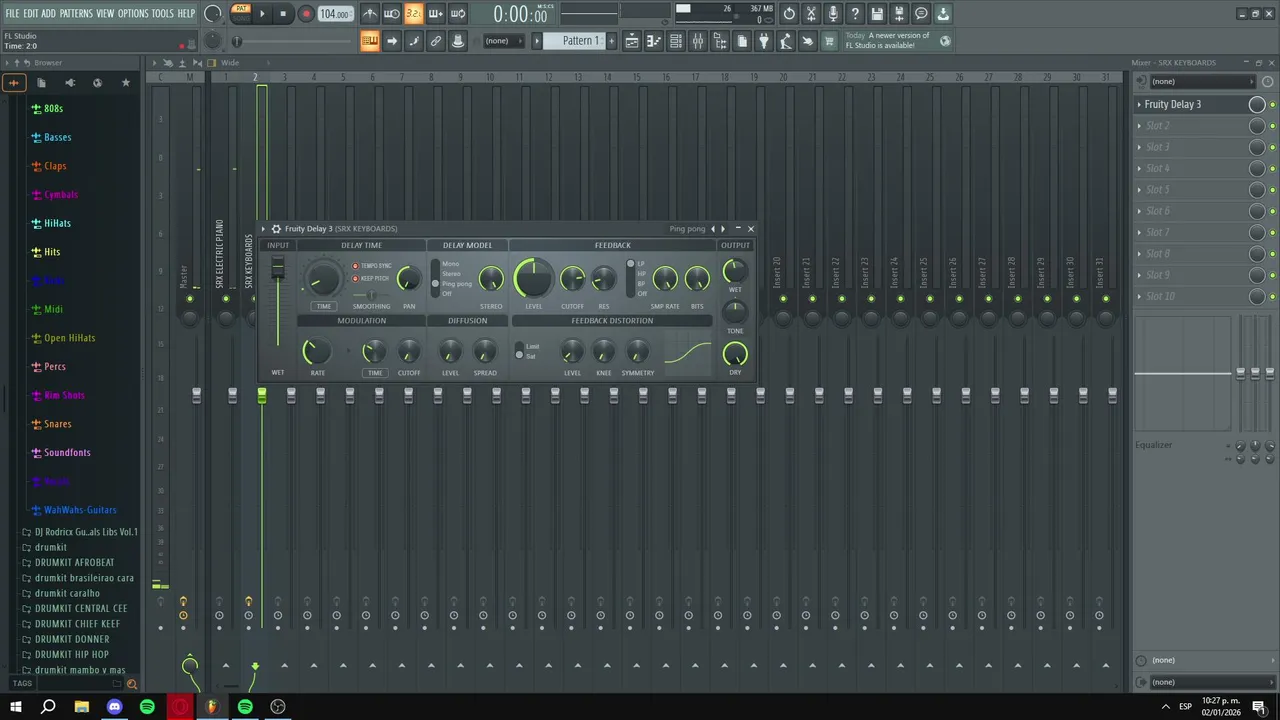Open the PATTERNS menu
Screen dimensions: 1280x720
pyautogui.click(x=76, y=14)
